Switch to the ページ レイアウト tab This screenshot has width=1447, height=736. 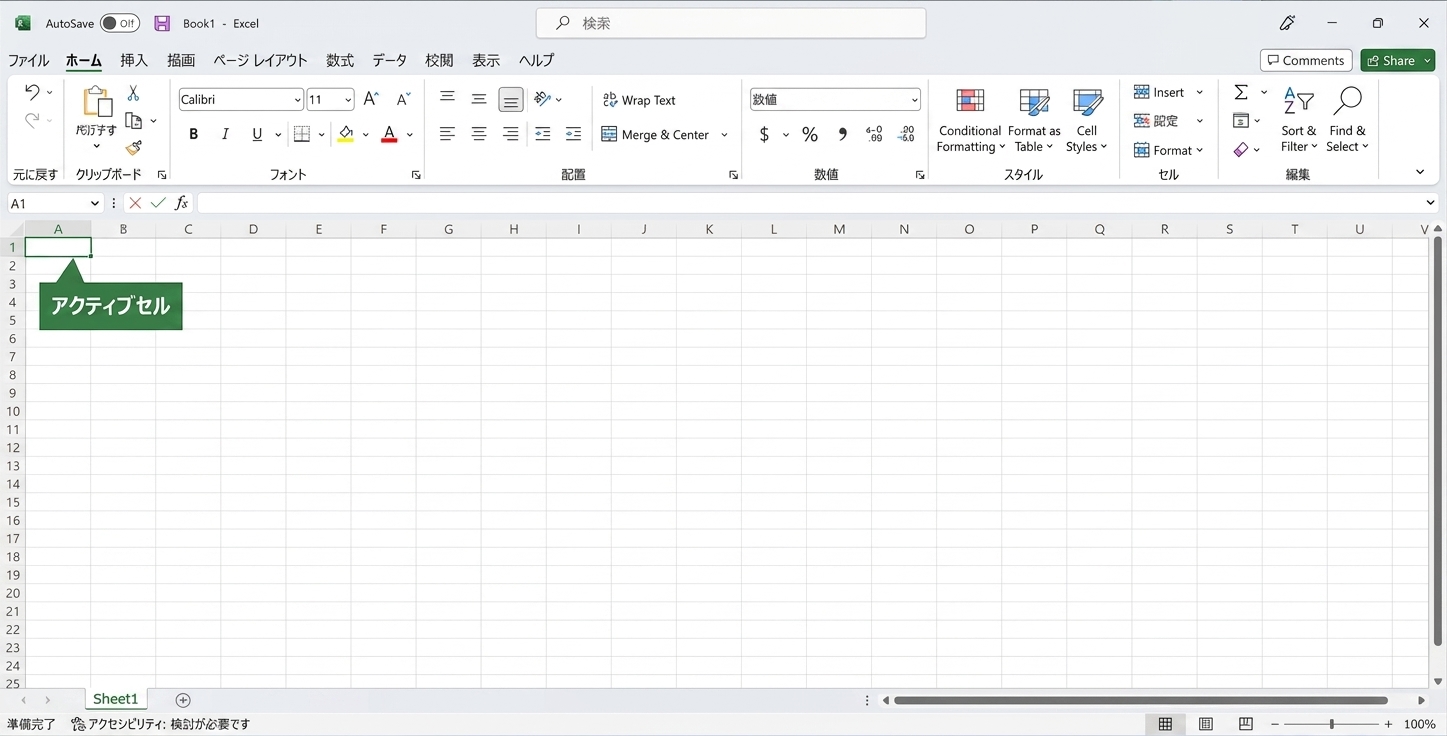coord(260,60)
